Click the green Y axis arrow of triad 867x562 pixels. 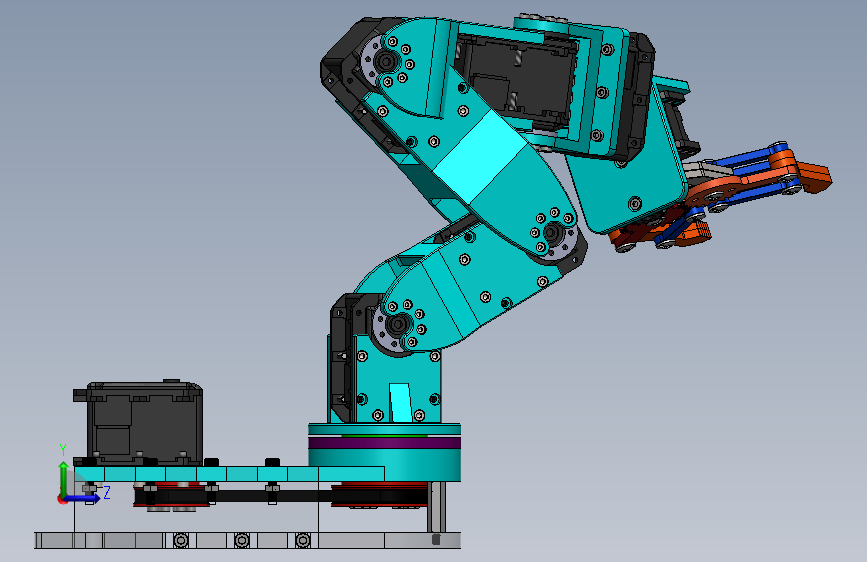(64, 479)
